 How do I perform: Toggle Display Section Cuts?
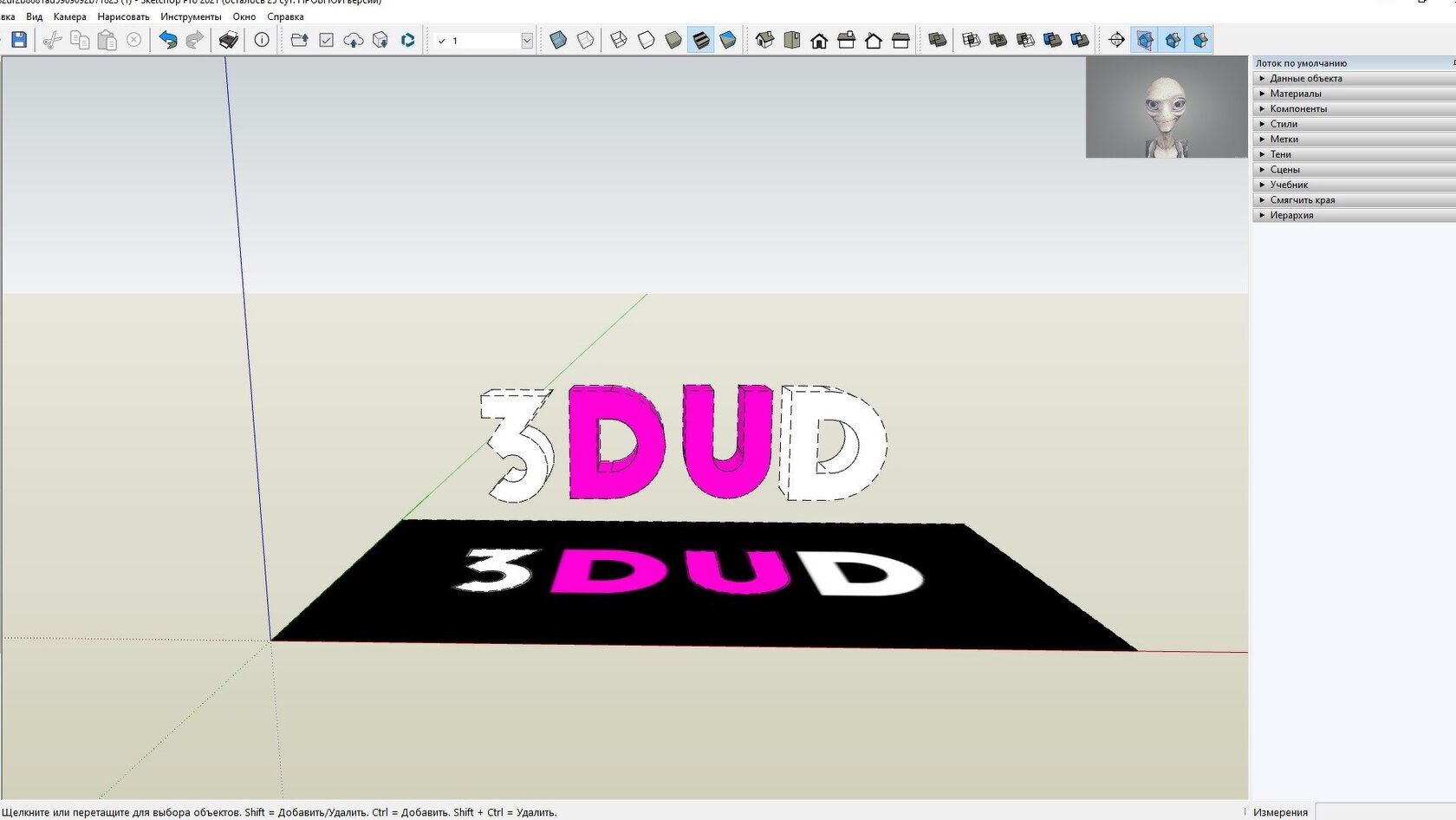pos(1173,40)
